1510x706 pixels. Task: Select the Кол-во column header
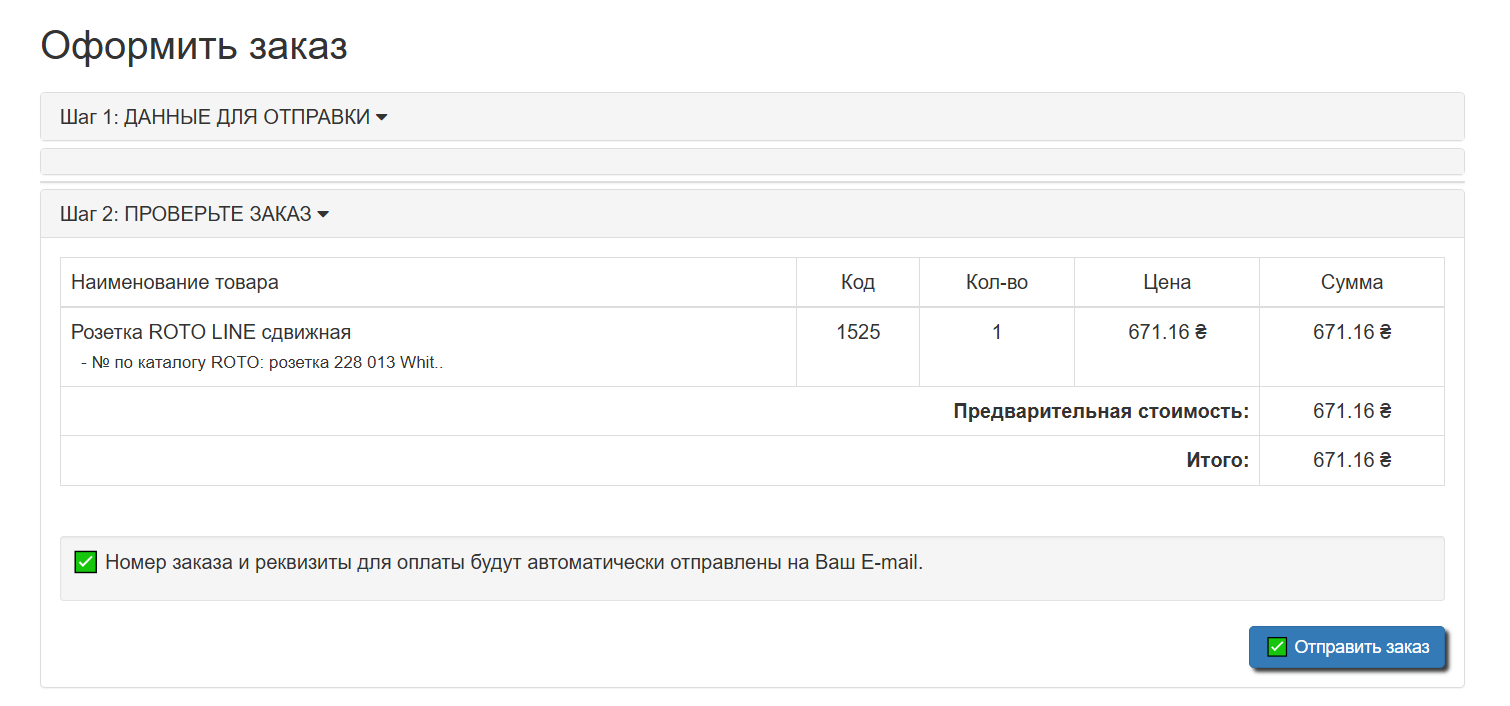[x=995, y=282]
